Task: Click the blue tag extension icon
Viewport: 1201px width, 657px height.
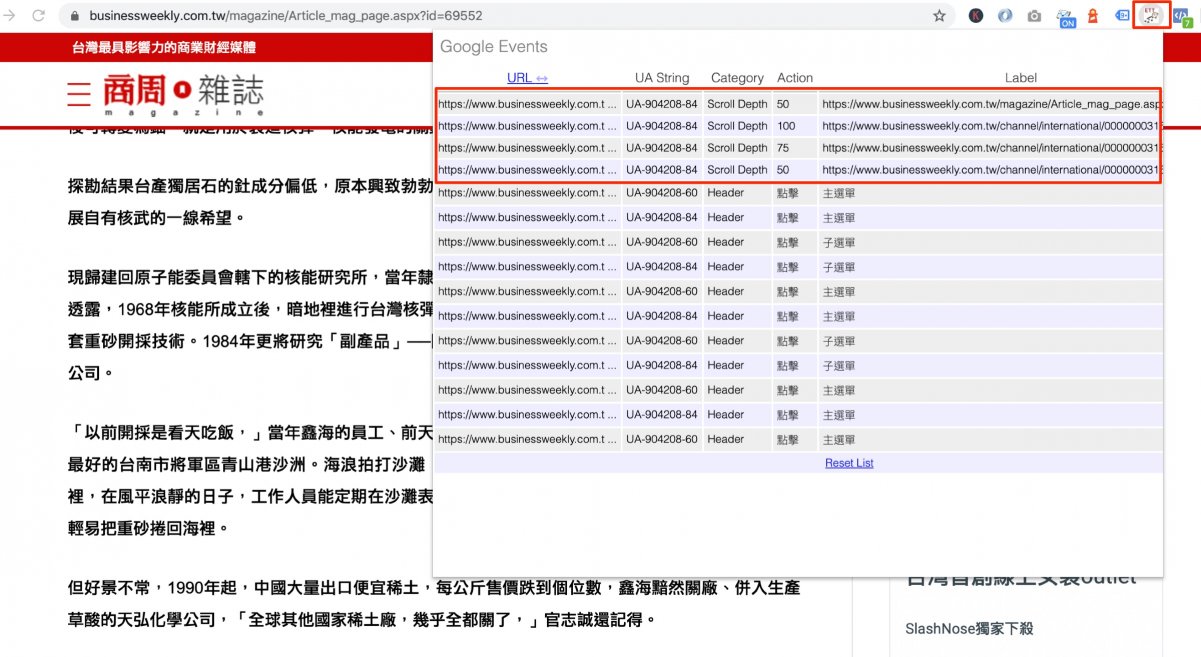Action: pyautogui.click(x=1122, y=16)
